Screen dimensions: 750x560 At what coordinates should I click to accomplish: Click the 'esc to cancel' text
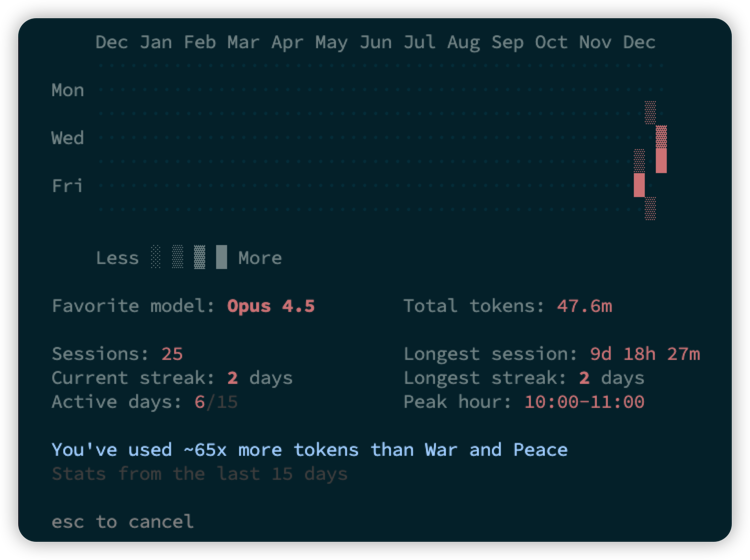coord(122,522)
